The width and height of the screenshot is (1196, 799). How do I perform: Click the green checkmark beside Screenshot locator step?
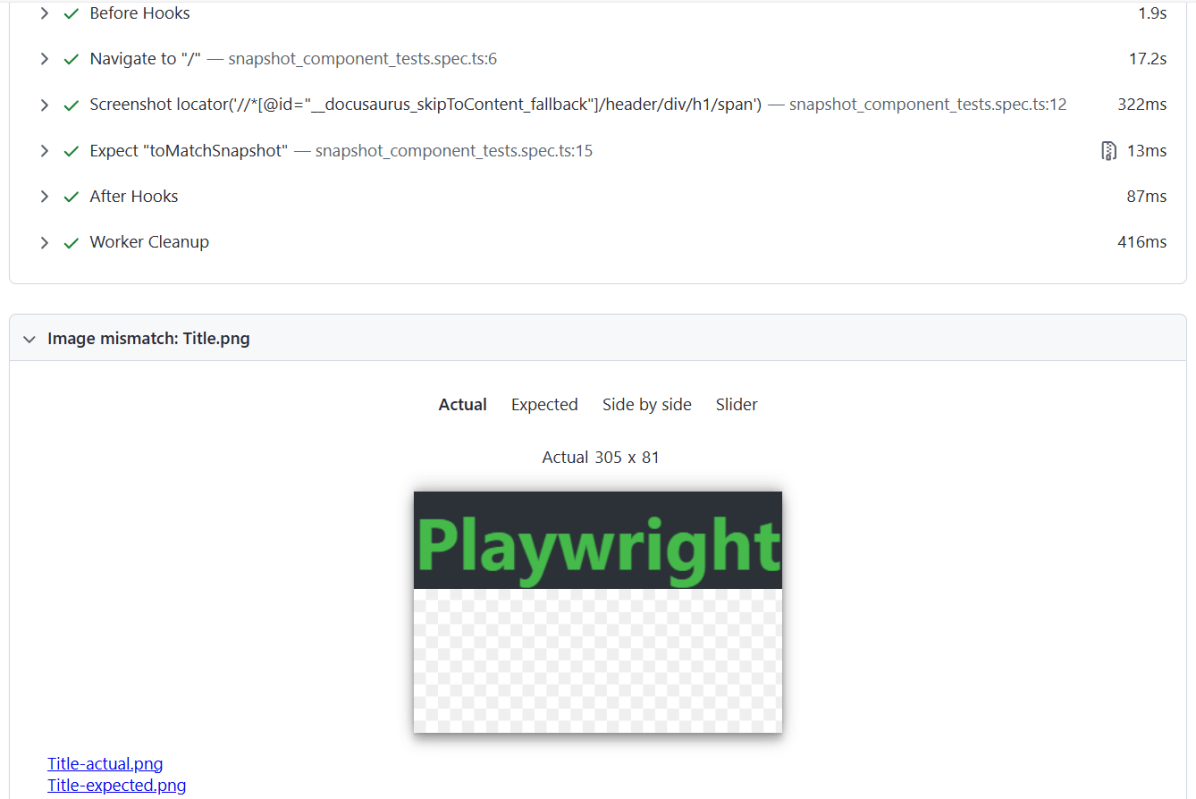tap(71, 105)
